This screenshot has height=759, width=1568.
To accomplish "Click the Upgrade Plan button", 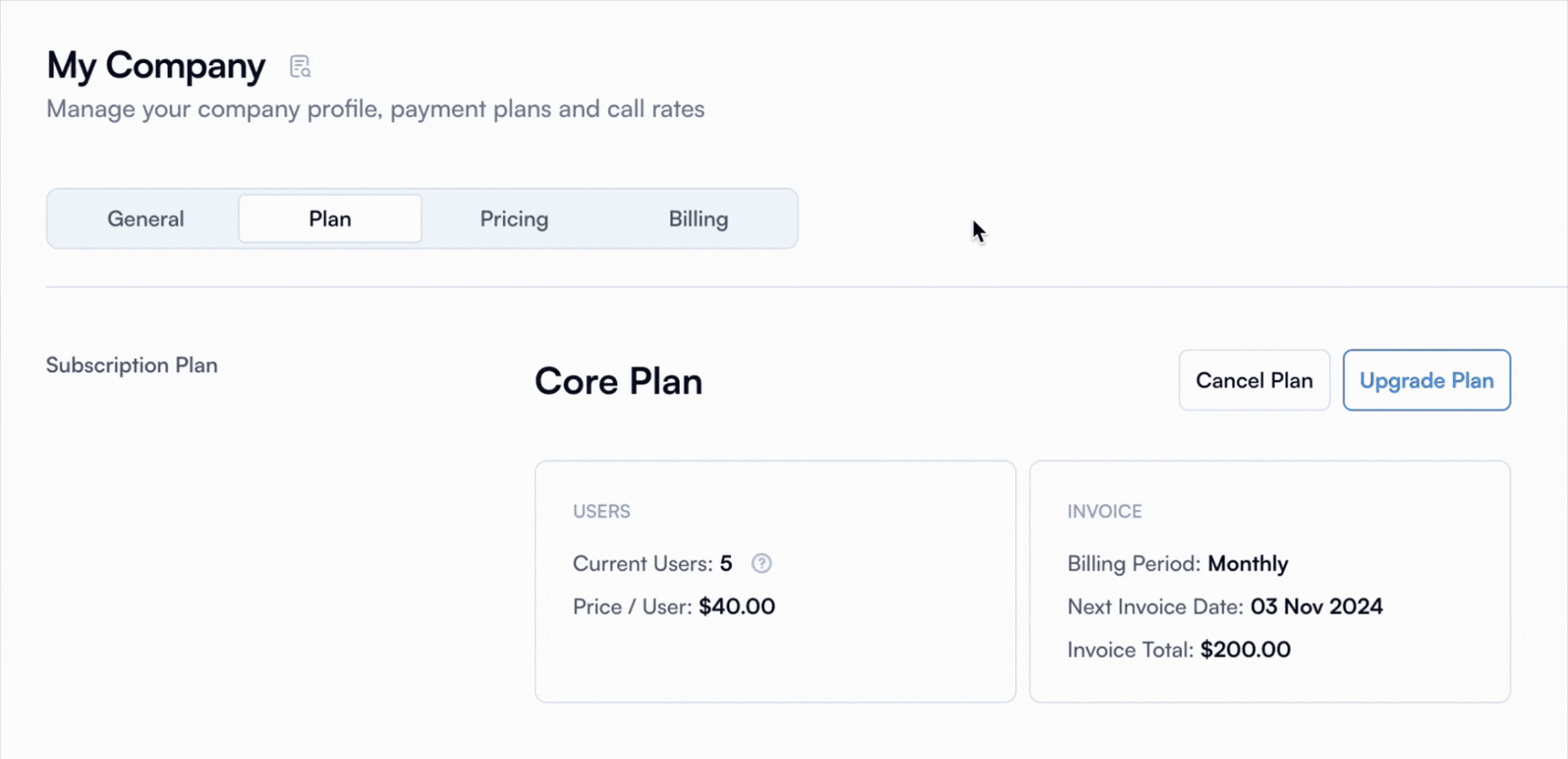I will tap(1426, 380).
